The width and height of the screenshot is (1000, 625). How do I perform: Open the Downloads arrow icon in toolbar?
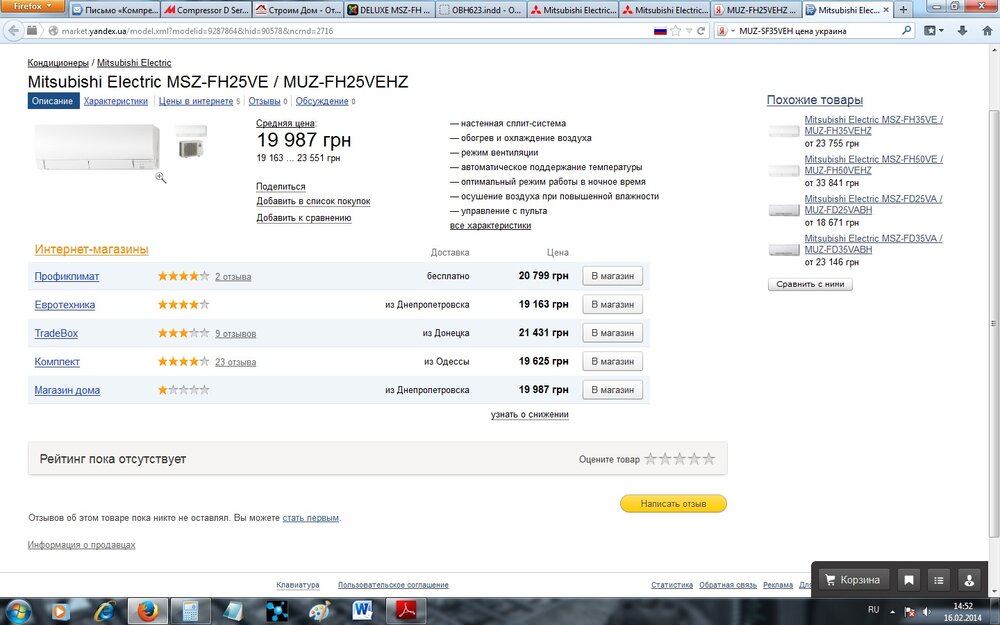pos(962,31)
